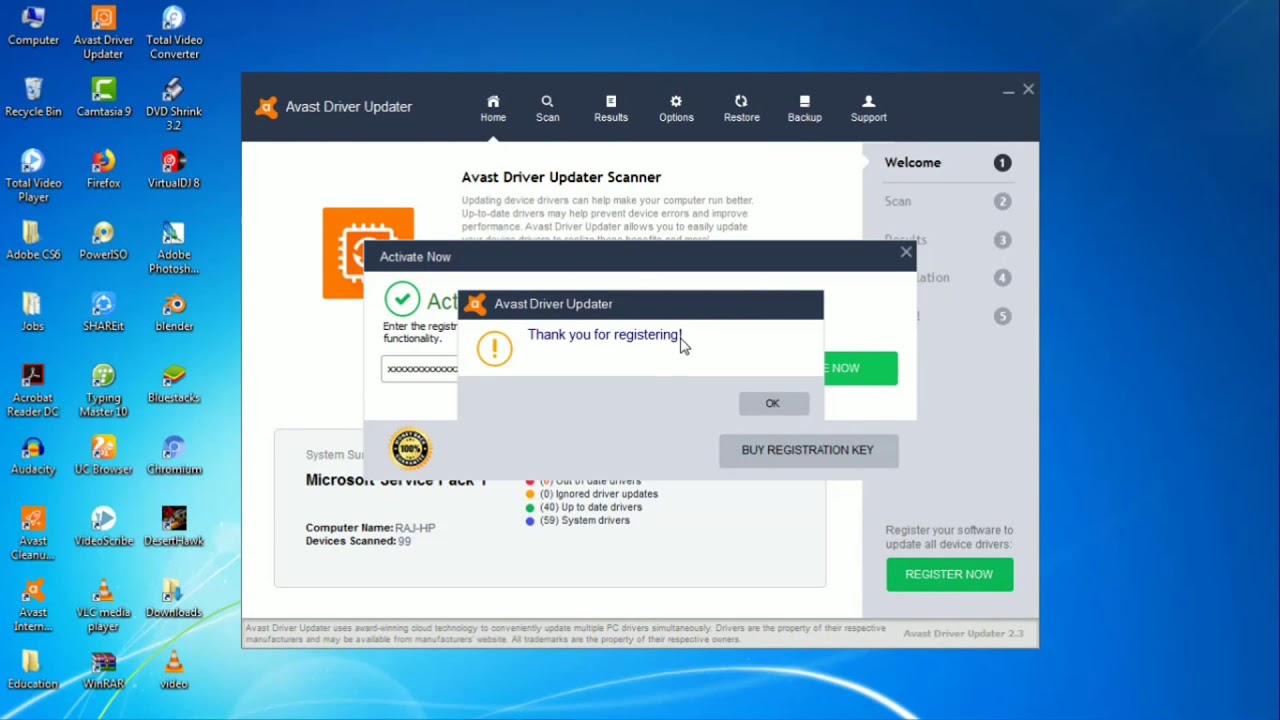
Task: Open the Backup tab
Action: click(x=804, y=108)
